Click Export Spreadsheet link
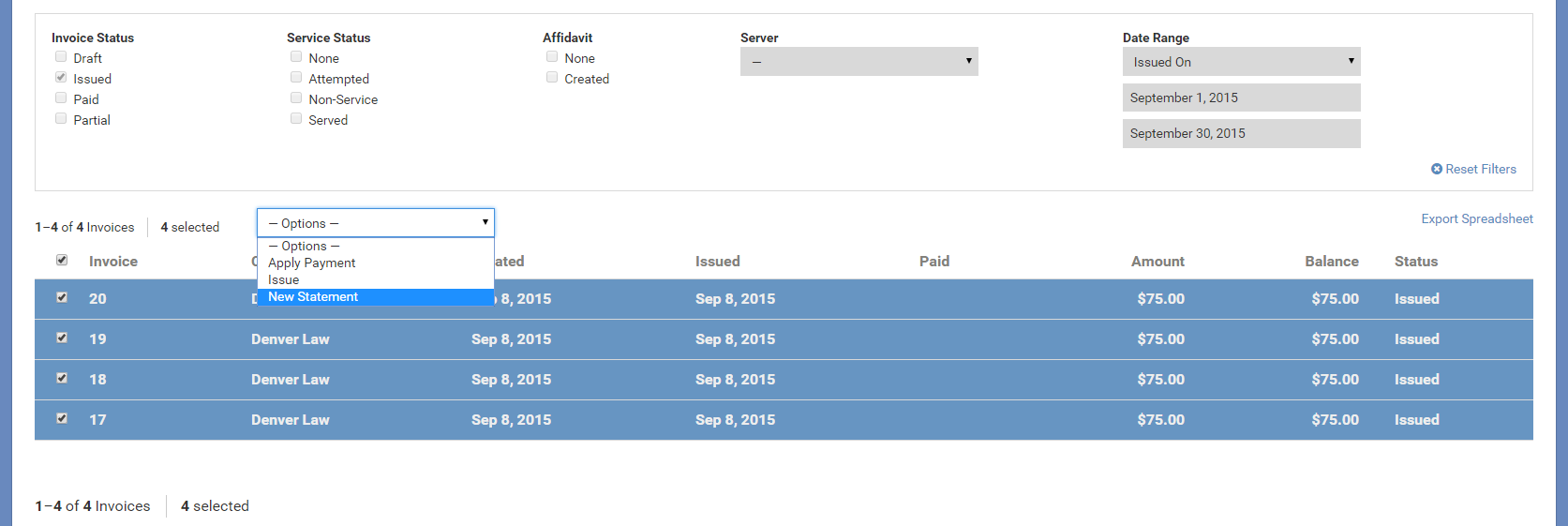This screenshot has height=526, width=1568. [1476, 218]
